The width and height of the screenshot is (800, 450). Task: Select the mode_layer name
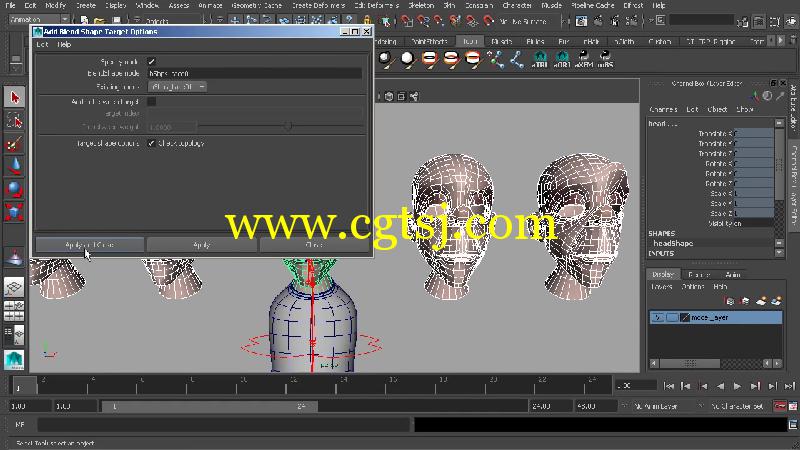[x=709, y=317]
